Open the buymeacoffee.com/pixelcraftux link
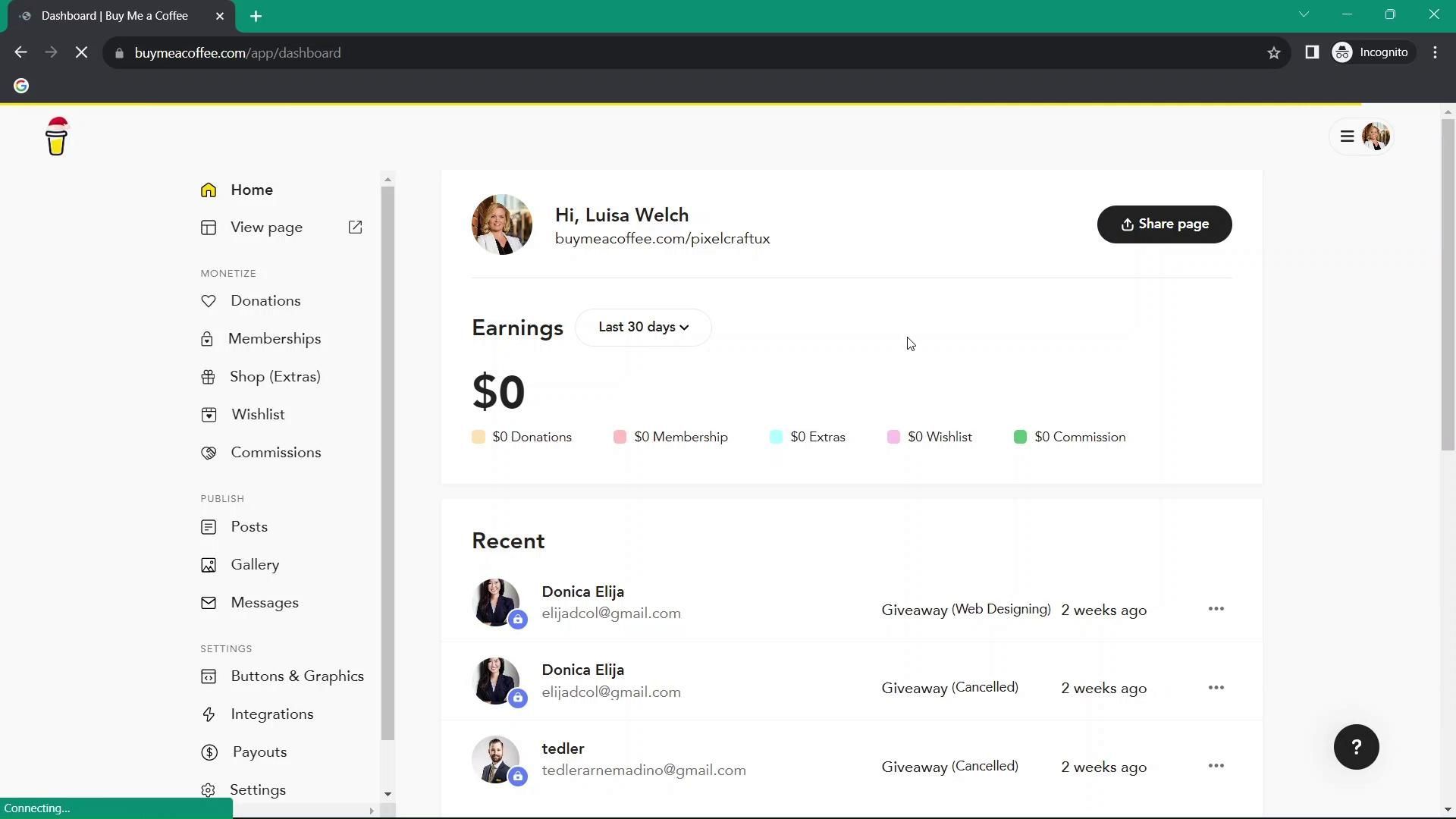Image resolution: width=1456 pixels, height=819 pixels. point(662,239)
